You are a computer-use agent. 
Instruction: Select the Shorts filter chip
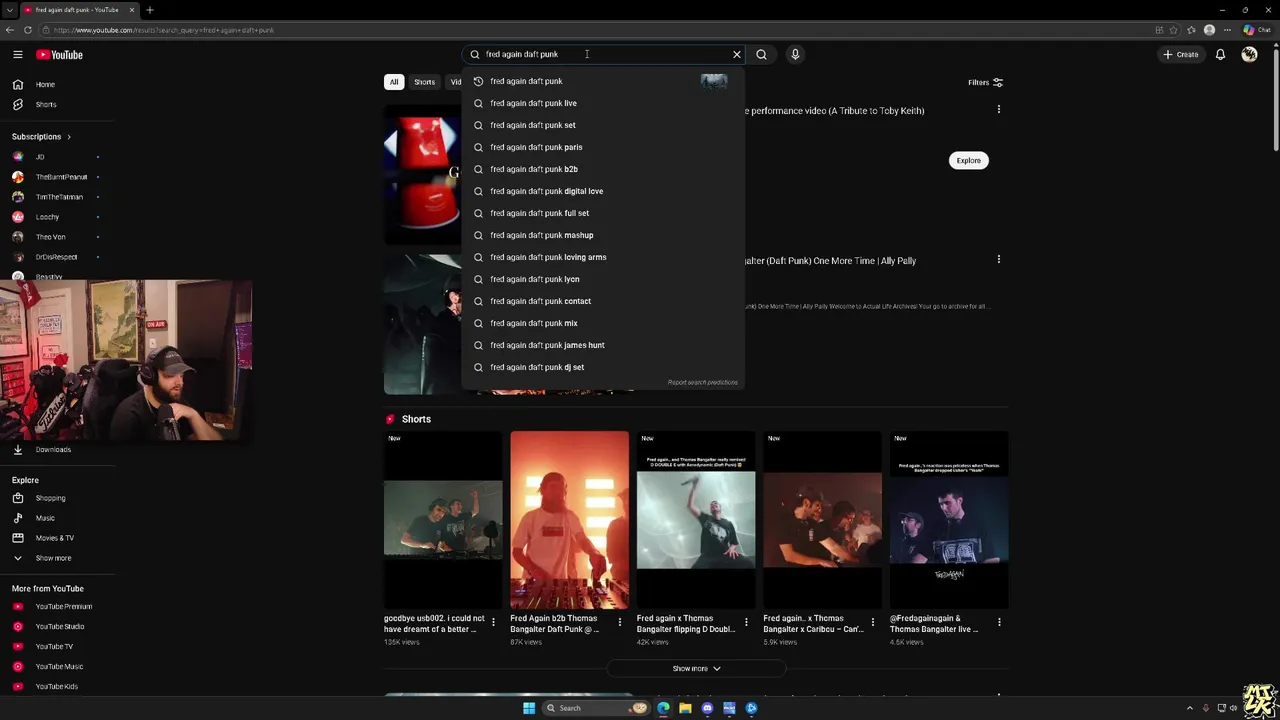(x=425, y=82)
